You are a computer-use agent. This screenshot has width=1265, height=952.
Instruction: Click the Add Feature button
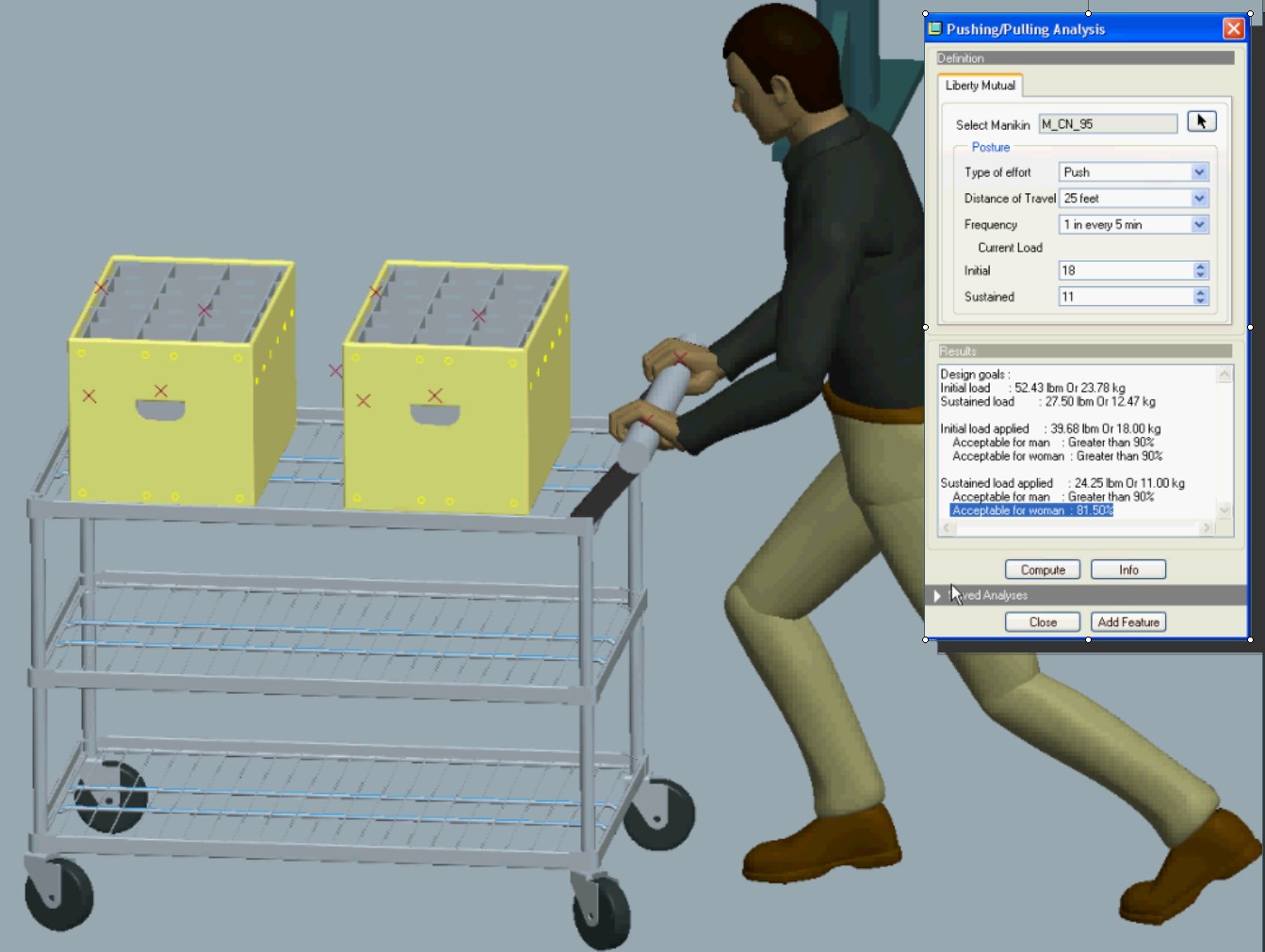1127,622
